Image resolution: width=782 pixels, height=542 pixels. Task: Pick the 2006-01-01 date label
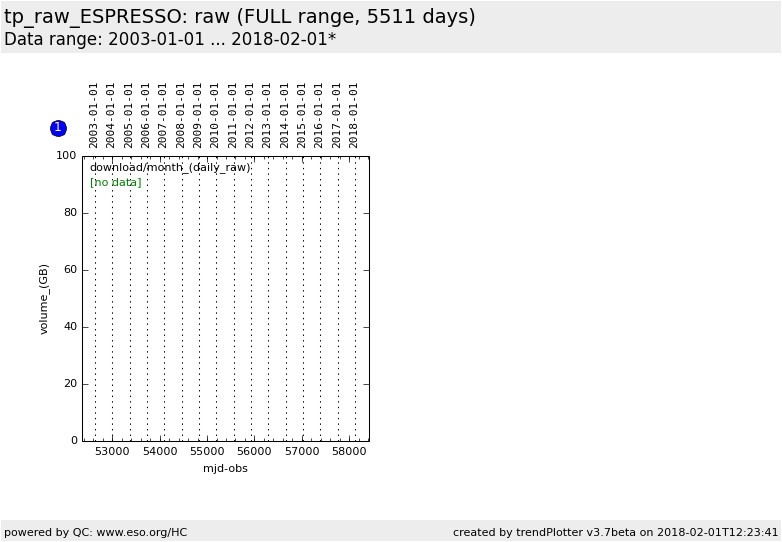pyautogui.click(x=147, y=115)
